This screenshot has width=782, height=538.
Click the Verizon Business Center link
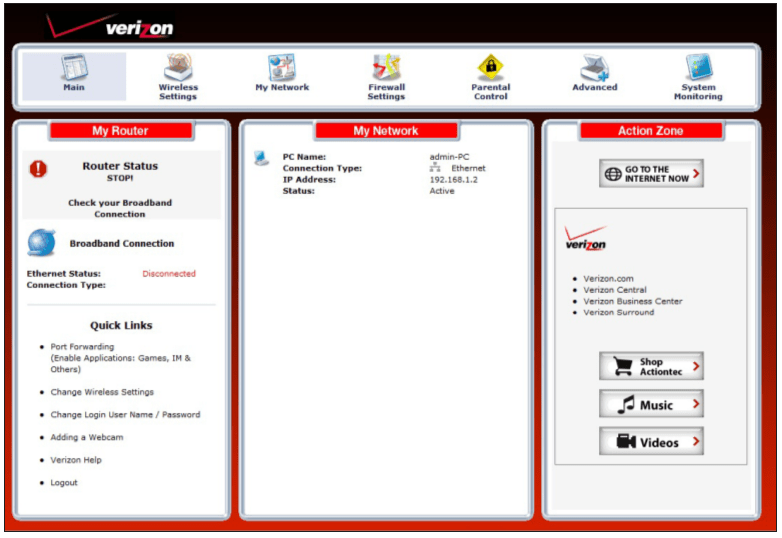pos(633,301)
